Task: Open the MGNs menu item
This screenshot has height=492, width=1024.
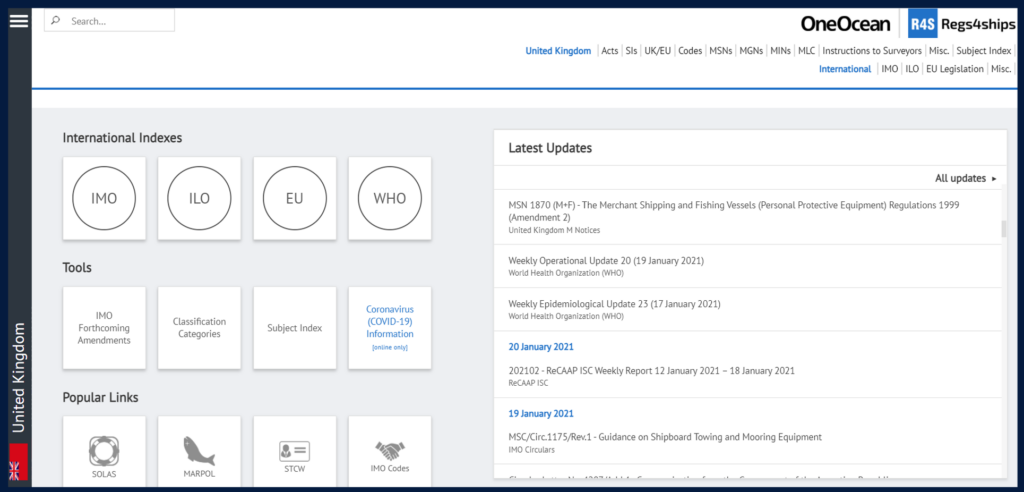Action: click(x=751, y=50)
